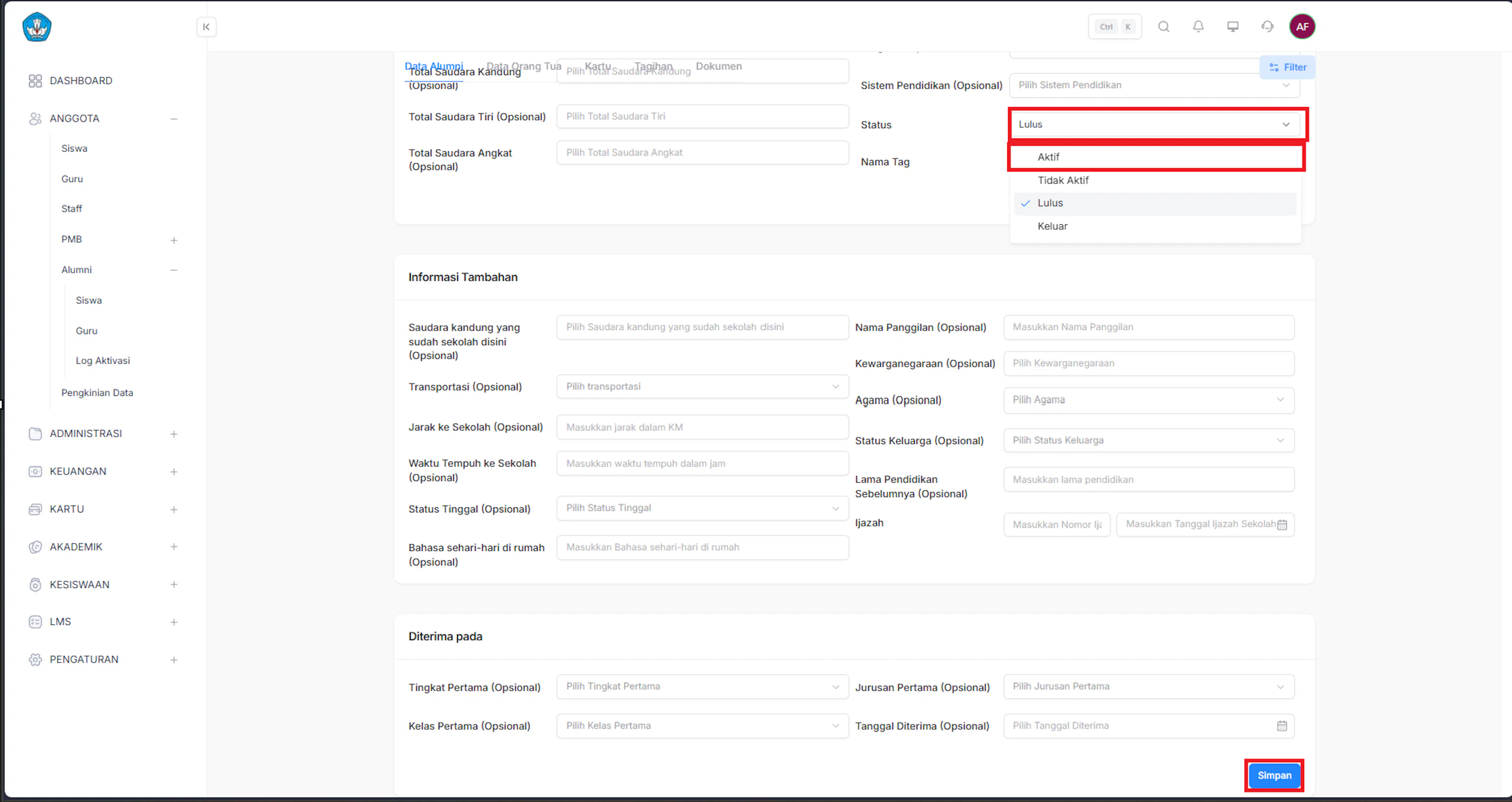Click the ANGGOTA people icon

[x=35, y=118]
